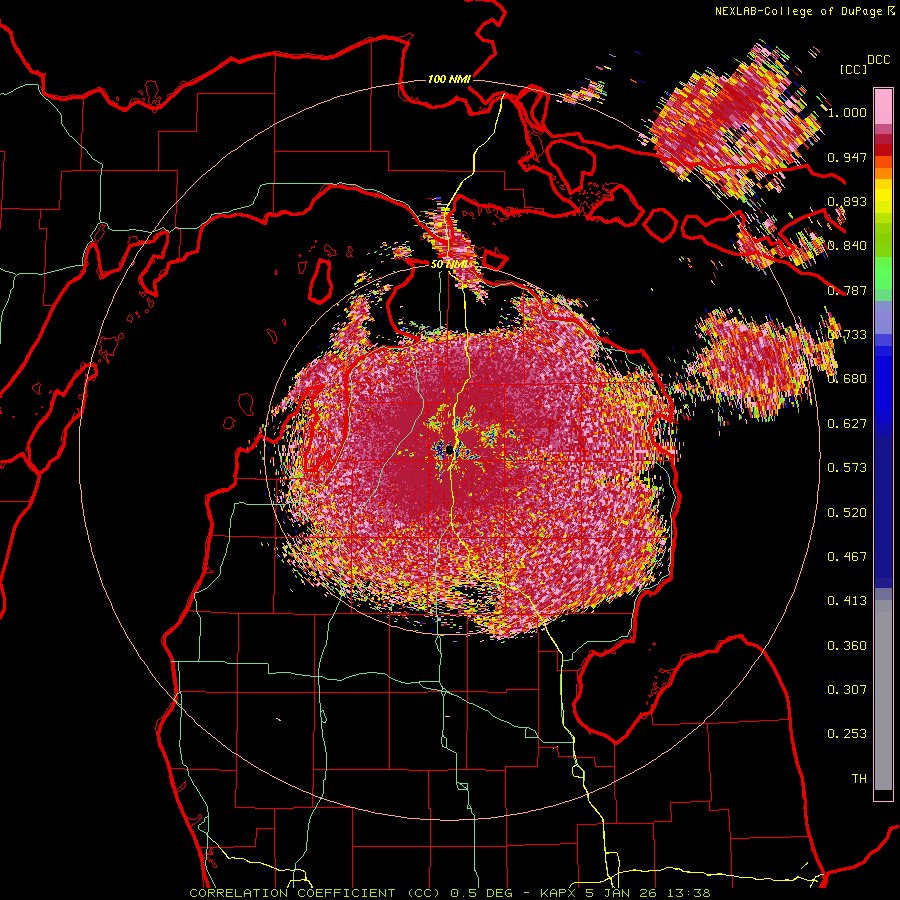Select the 0.467 legend value
This screenshot has width=900, height=900.
pos(847,557)
